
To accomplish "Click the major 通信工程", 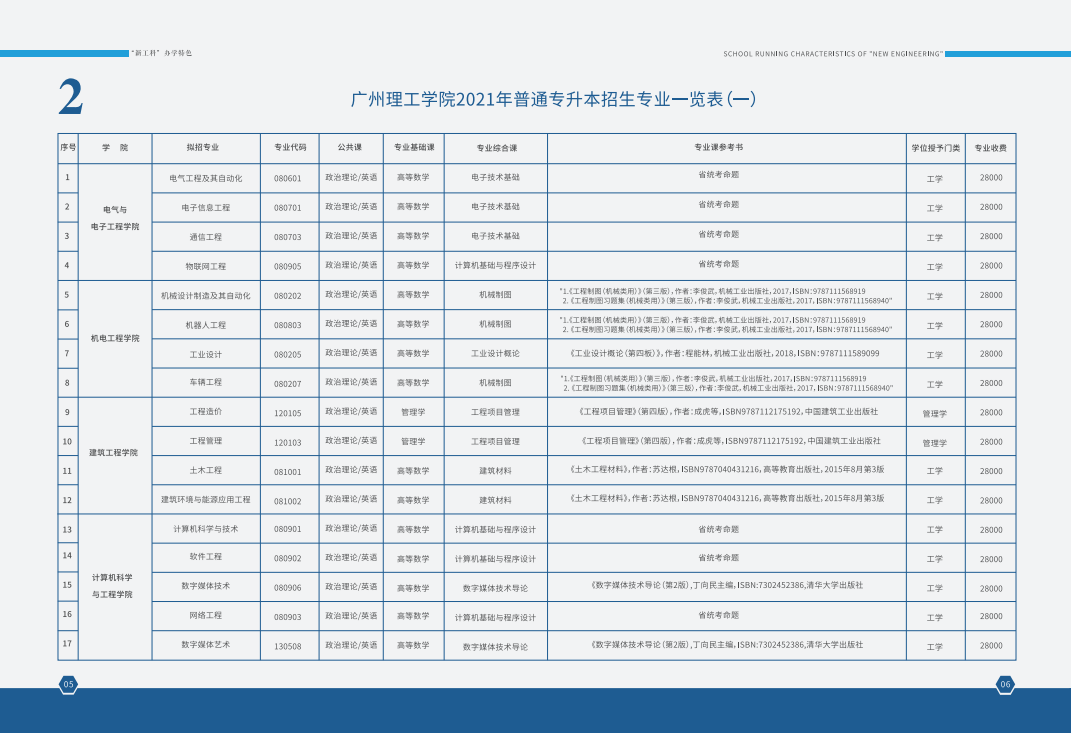I will [x=206, y=237].
